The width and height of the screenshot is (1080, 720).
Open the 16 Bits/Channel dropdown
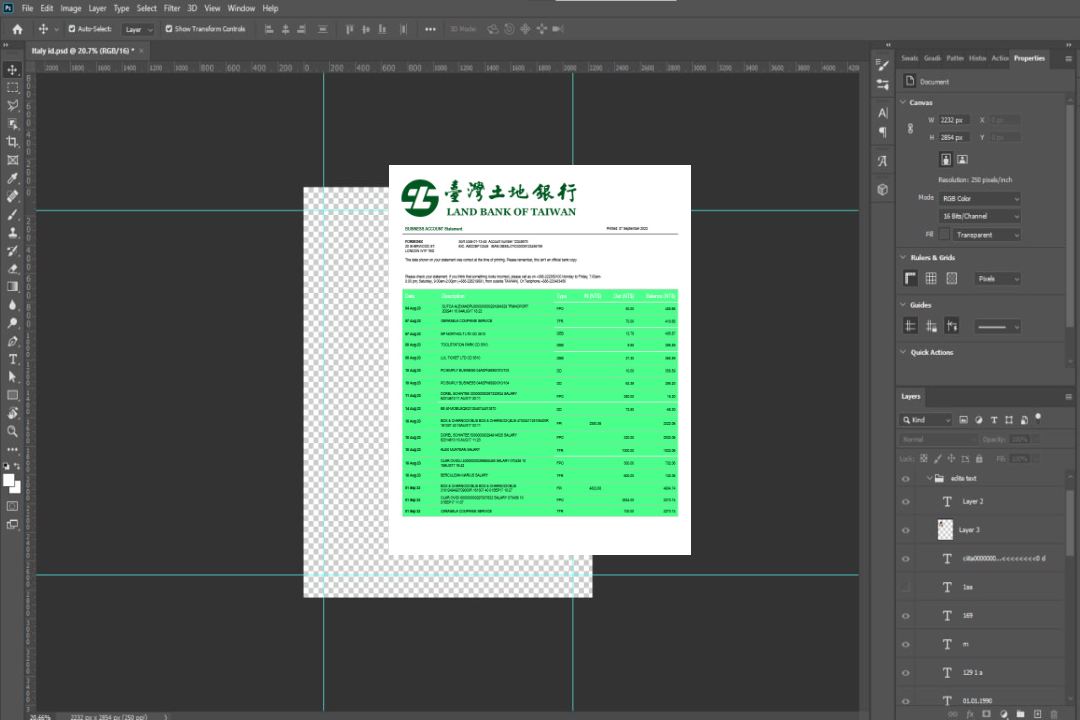[979, 216]
